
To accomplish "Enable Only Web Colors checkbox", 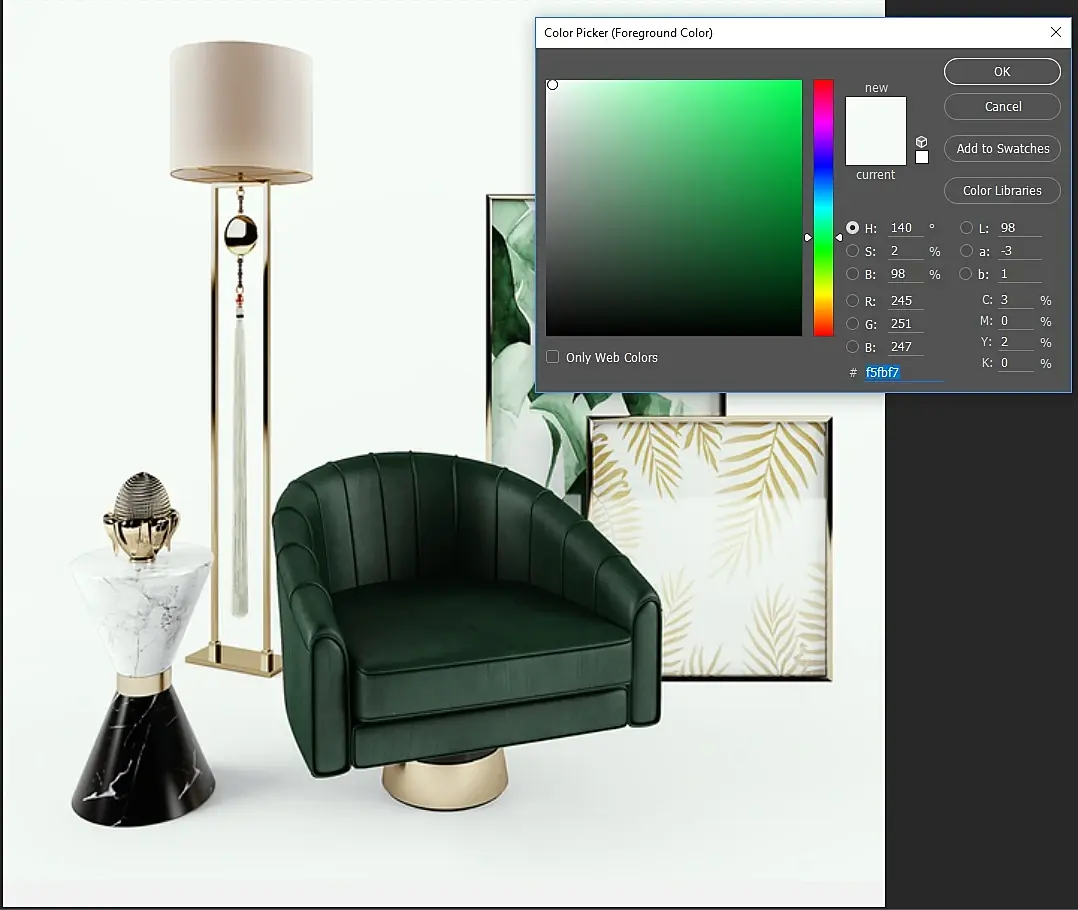I will 553,357.
